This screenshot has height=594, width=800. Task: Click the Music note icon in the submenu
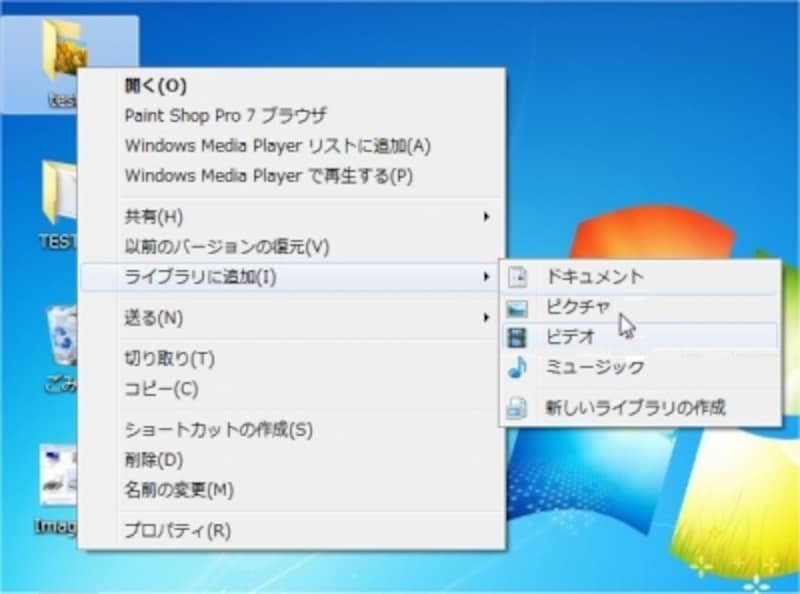point(517,367)
